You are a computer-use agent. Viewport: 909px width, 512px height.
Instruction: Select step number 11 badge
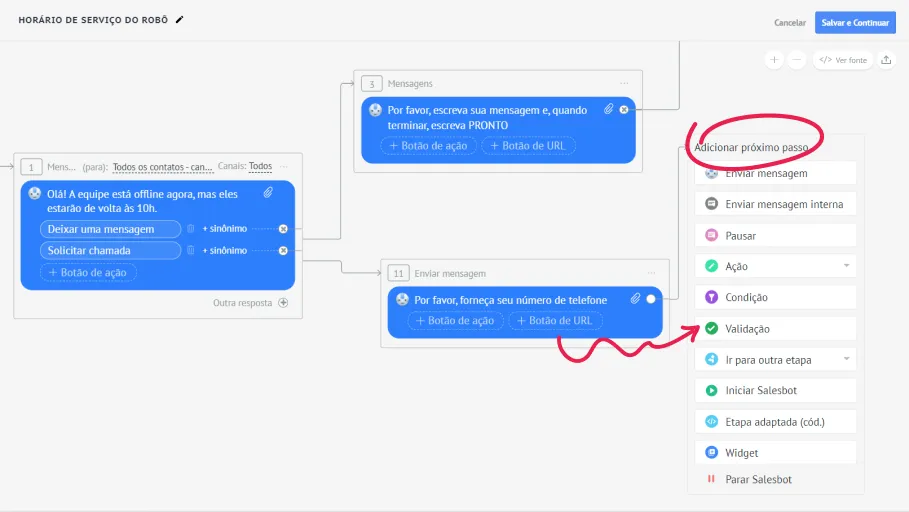398,273
